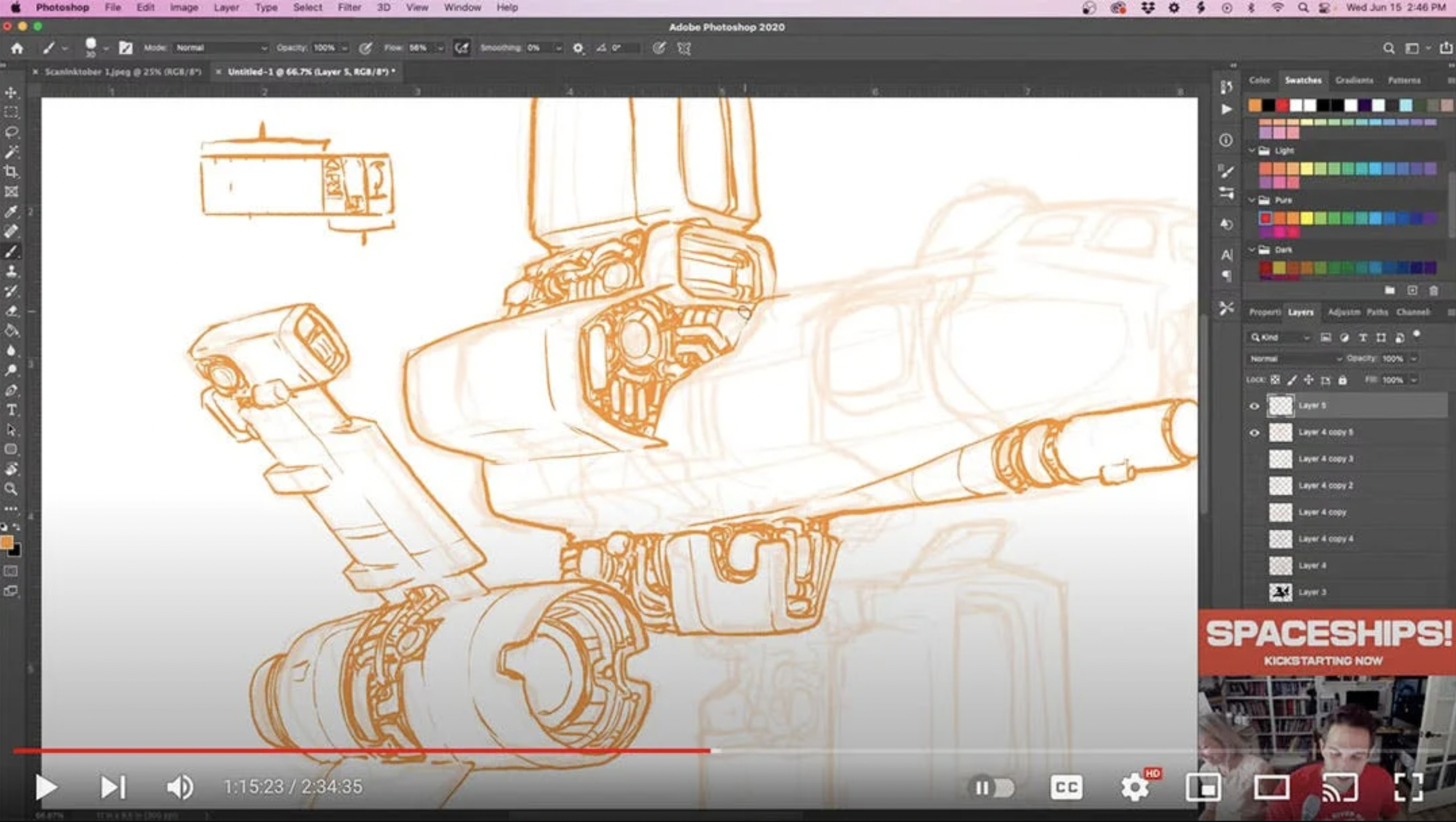Click the delete swatch trash icon
The image size is (1456, 822).
tap(1434, 291)
